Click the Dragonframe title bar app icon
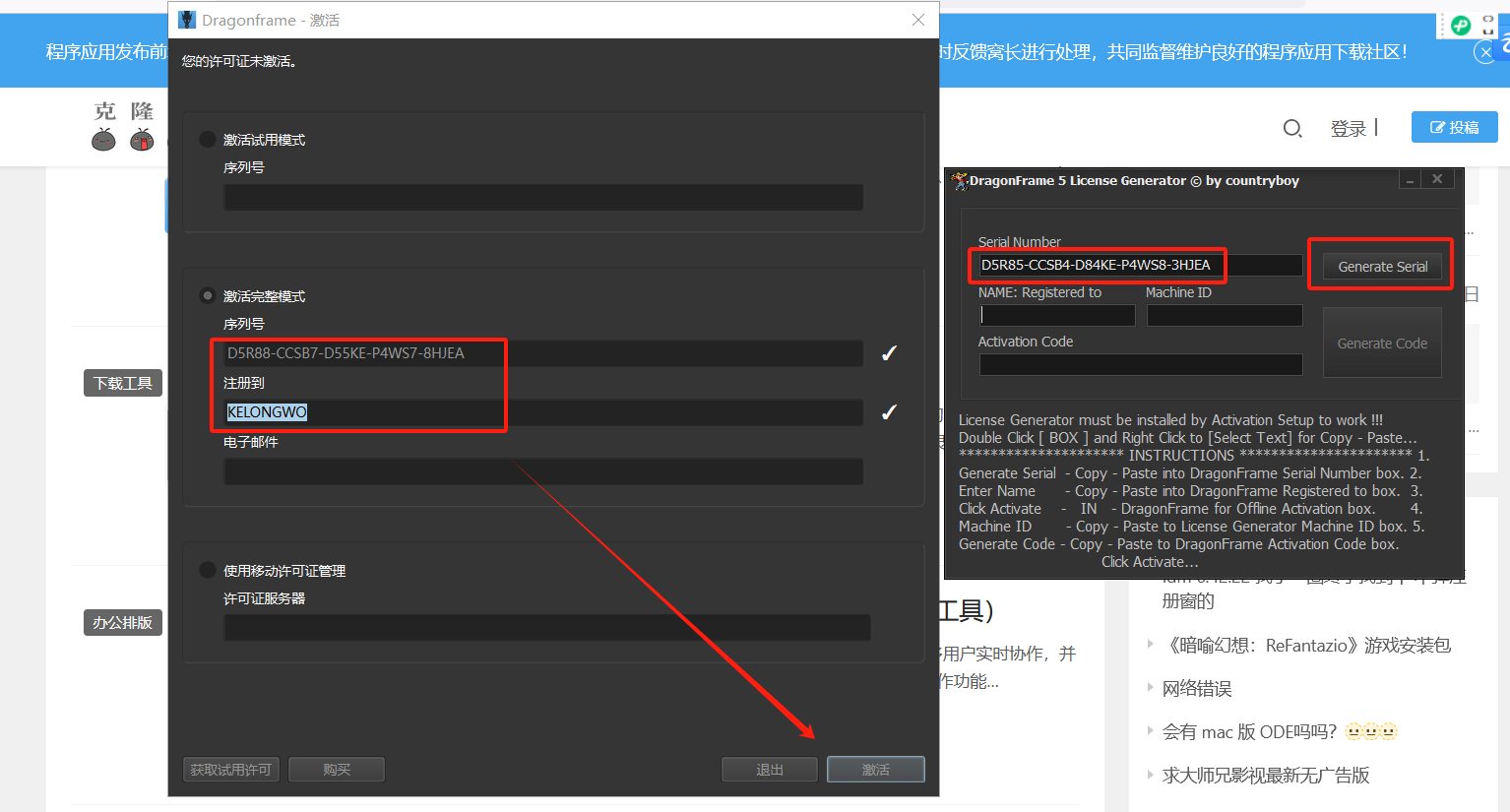This screenshot has width=1510, height=812. pos(187,20)
